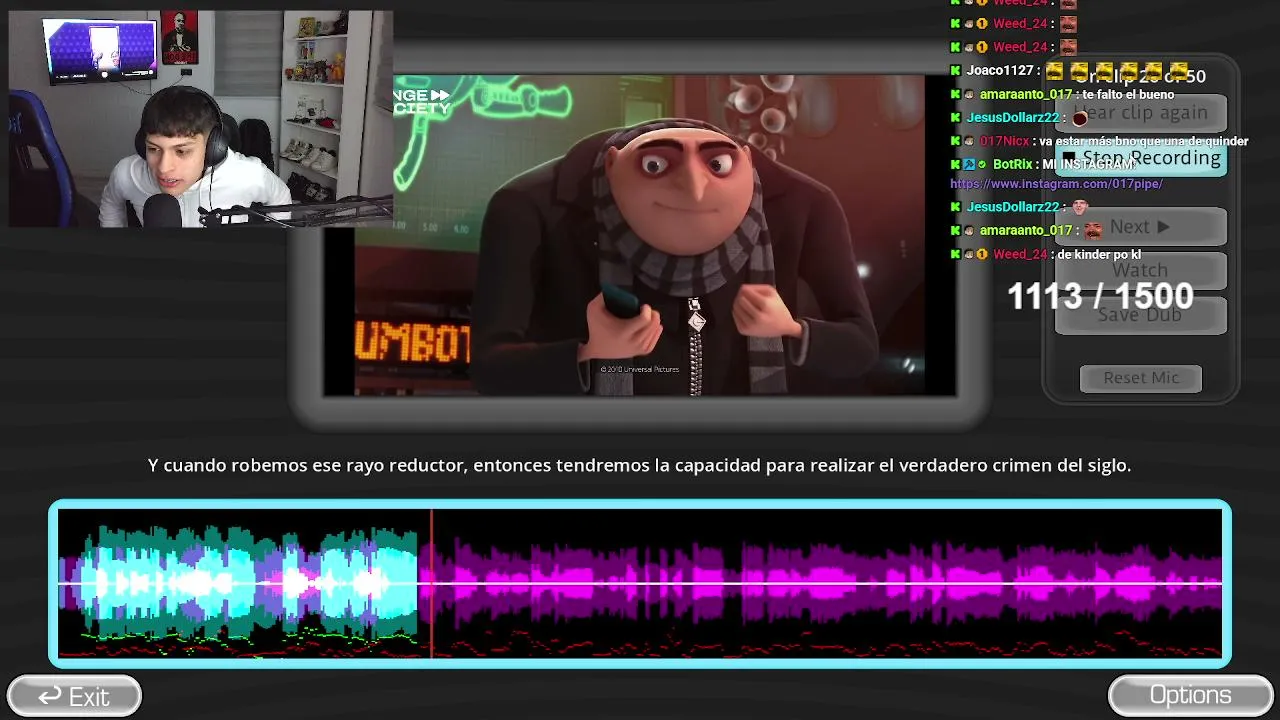Click the Joaco1127 username in chat

(999, 71)
